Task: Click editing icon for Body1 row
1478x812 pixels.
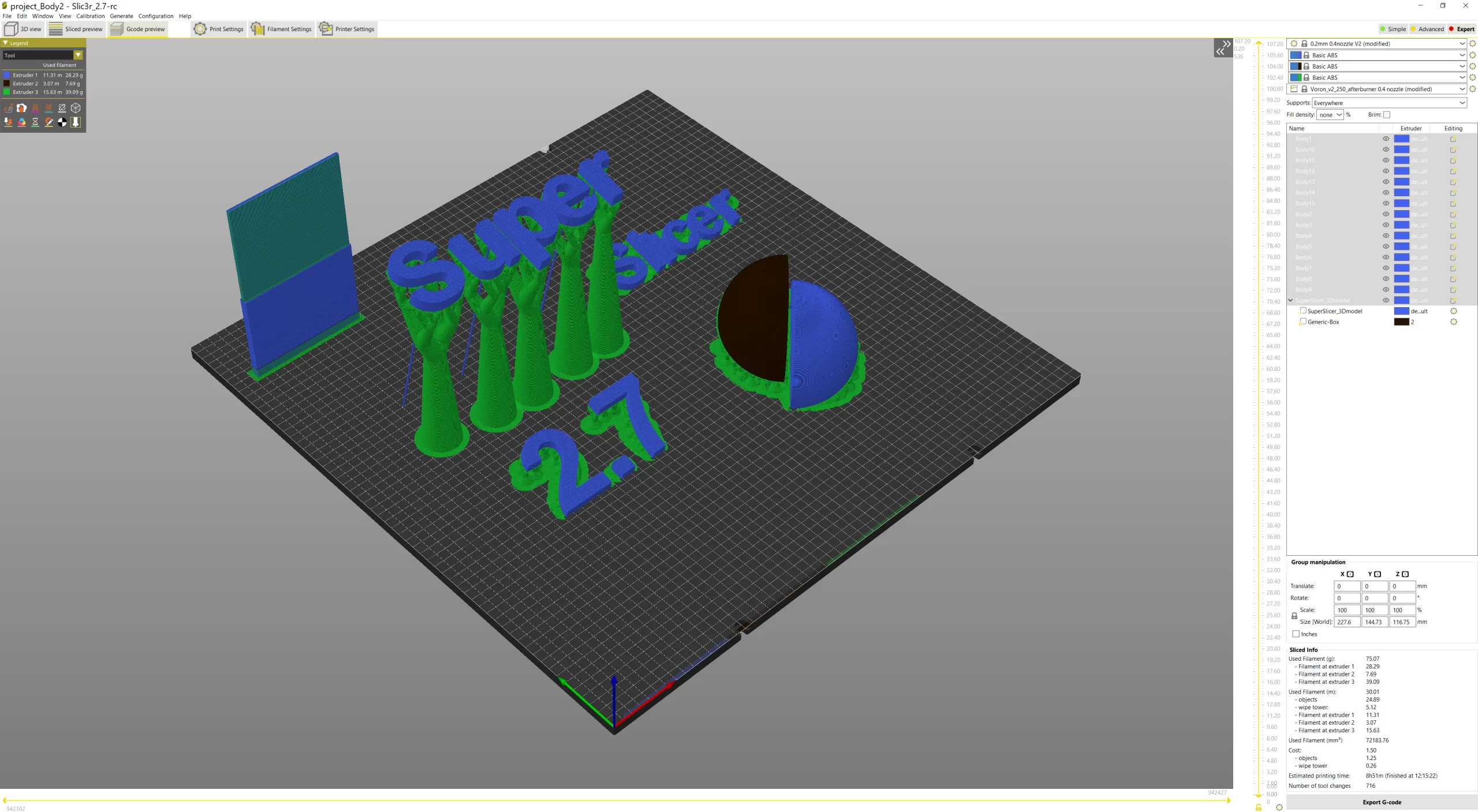Action: [1453, 139]
